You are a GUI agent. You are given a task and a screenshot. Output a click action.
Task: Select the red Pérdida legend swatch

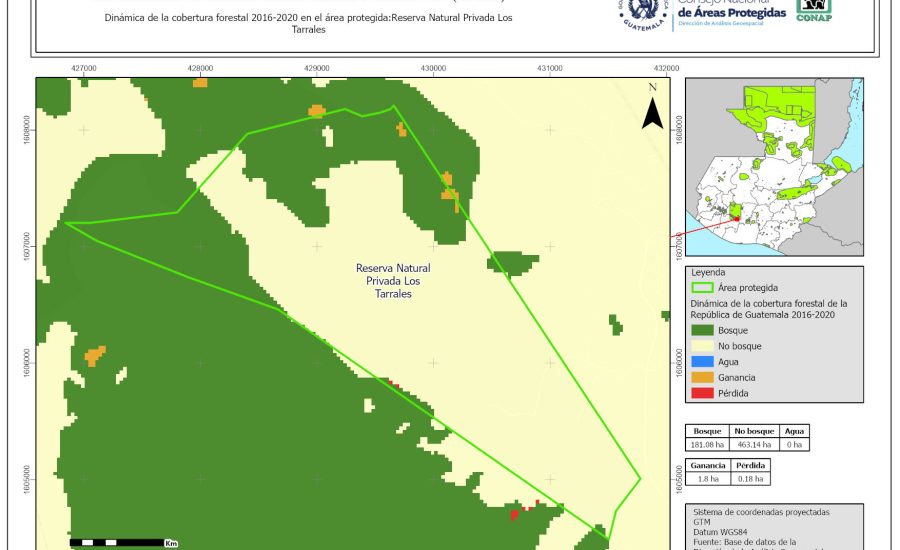click(x=702, y=394)
